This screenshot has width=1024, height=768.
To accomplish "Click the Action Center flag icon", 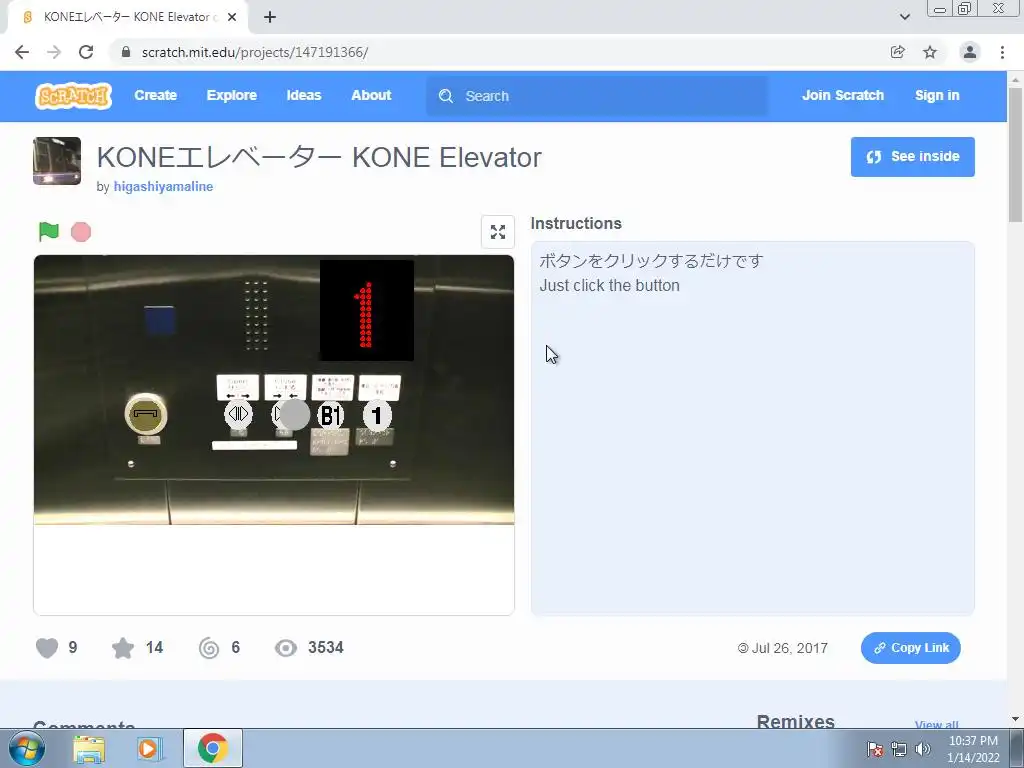I will [875, 748].
